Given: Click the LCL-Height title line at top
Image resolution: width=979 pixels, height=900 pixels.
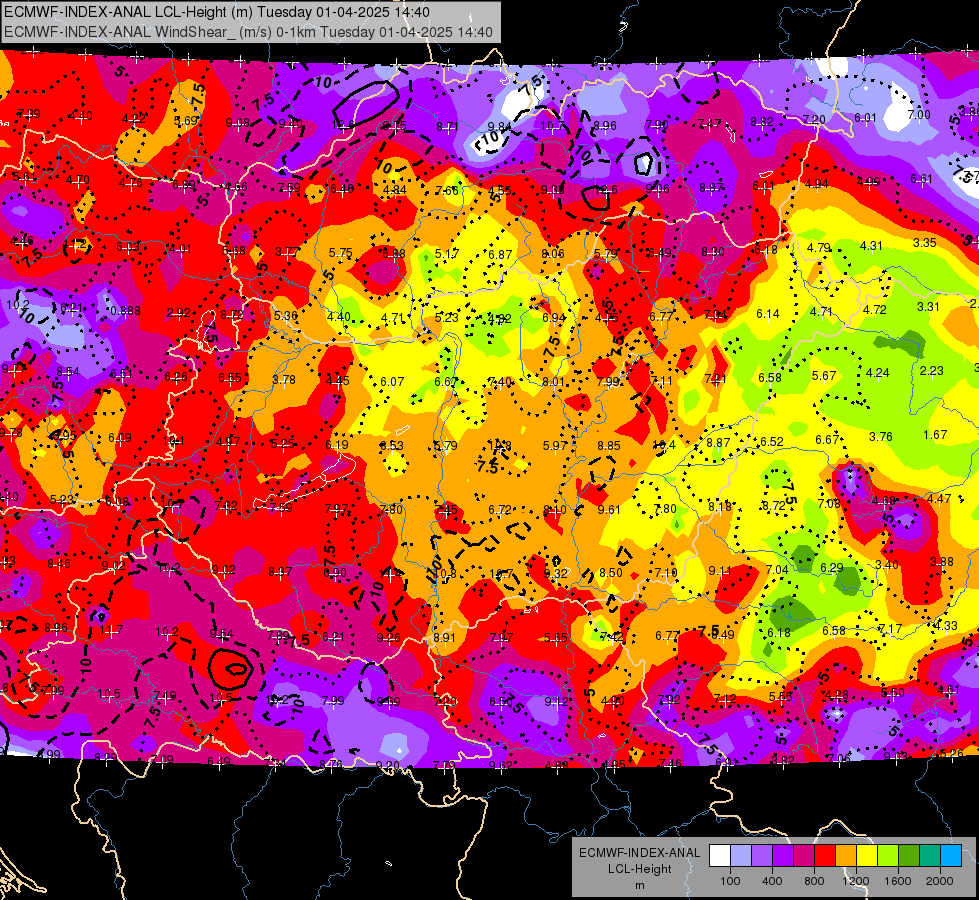Looking at the screenshot, I should [217, 12].
